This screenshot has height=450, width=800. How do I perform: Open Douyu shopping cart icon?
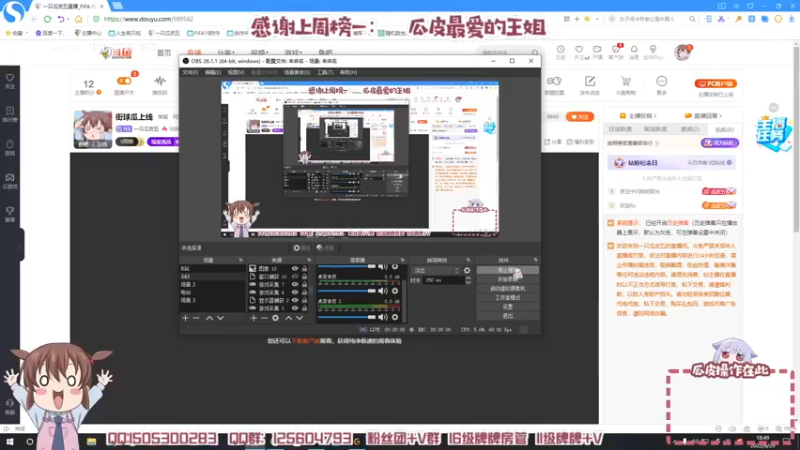tap(626, 81)
